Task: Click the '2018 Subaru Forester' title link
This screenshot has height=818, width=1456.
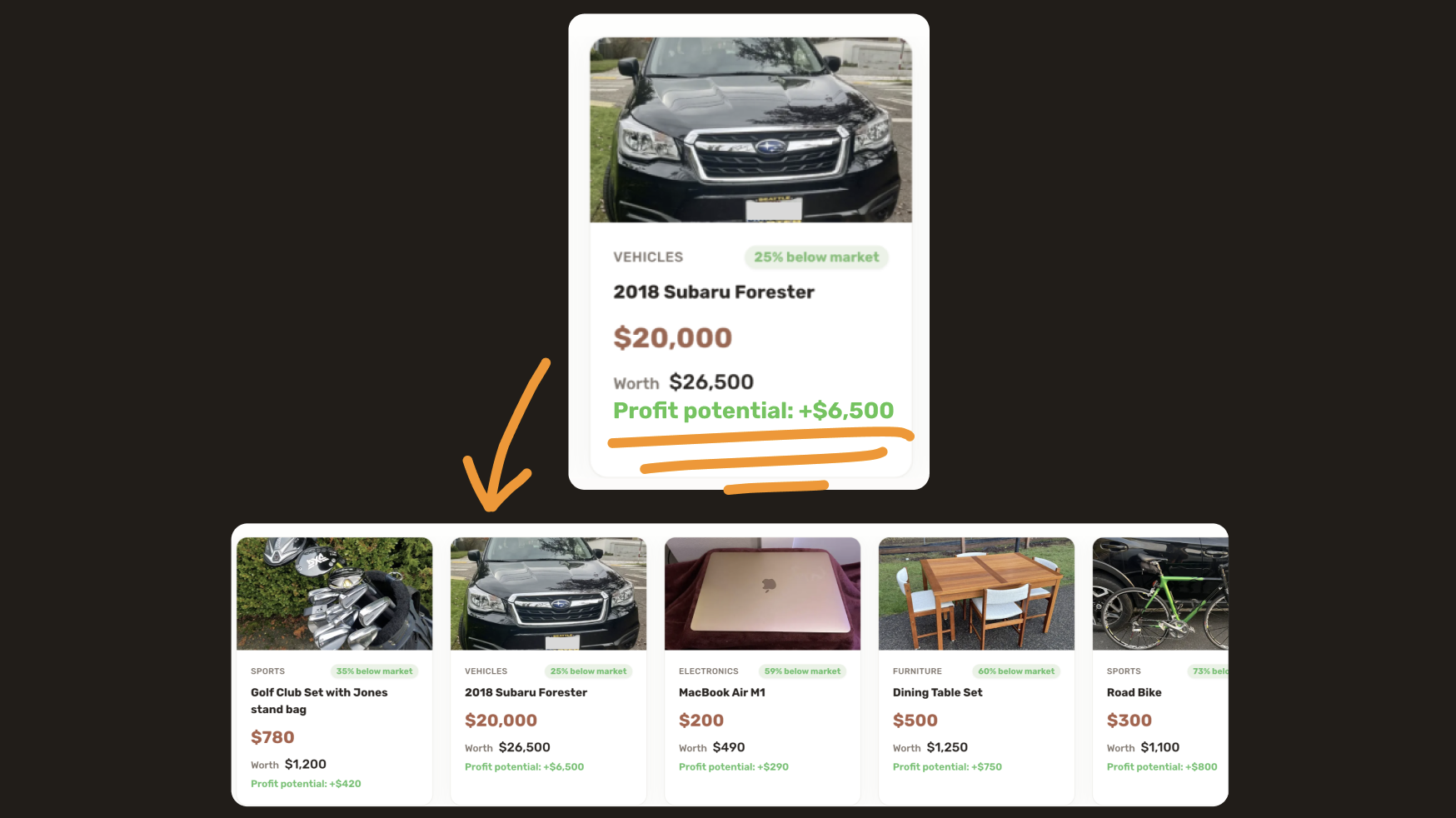Action: click(x=714, y=292)
